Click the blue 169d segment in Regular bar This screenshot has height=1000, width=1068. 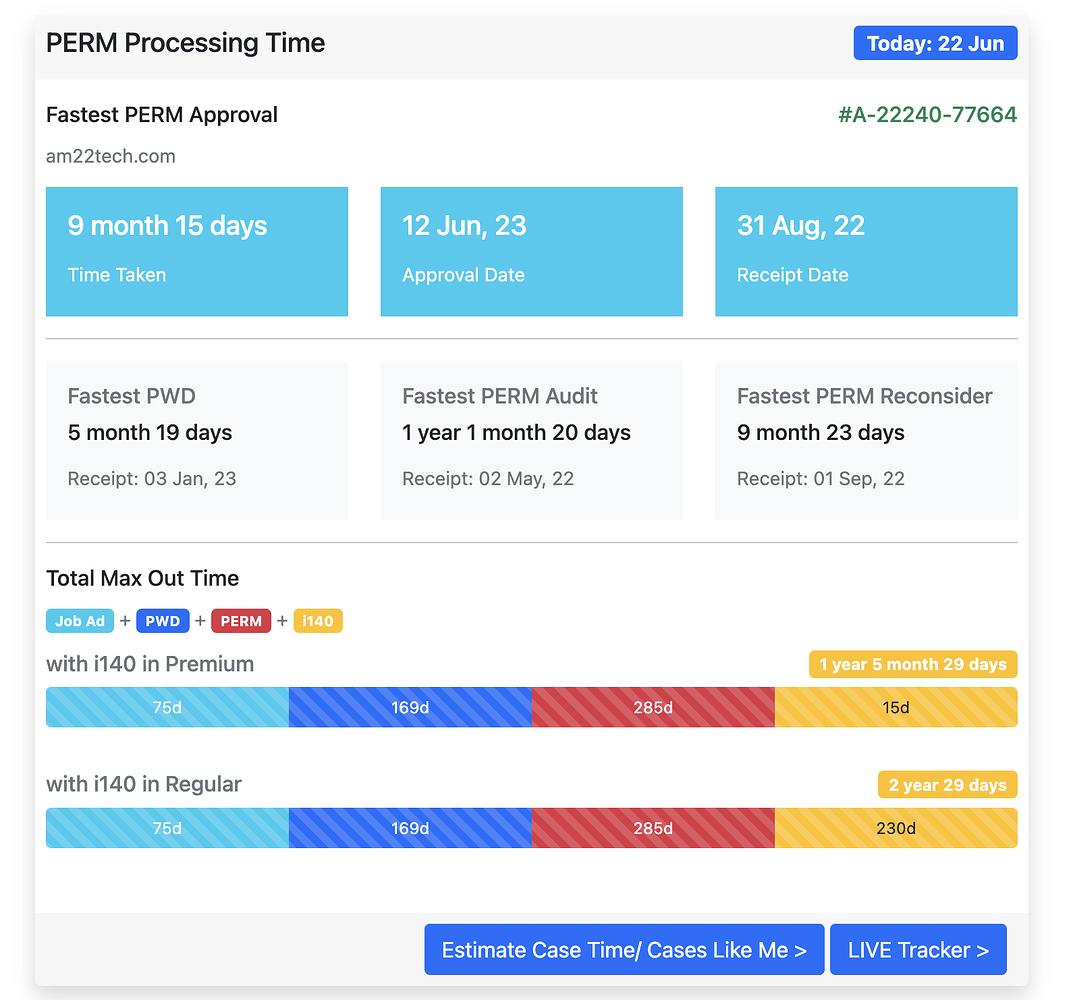point(410,828)
